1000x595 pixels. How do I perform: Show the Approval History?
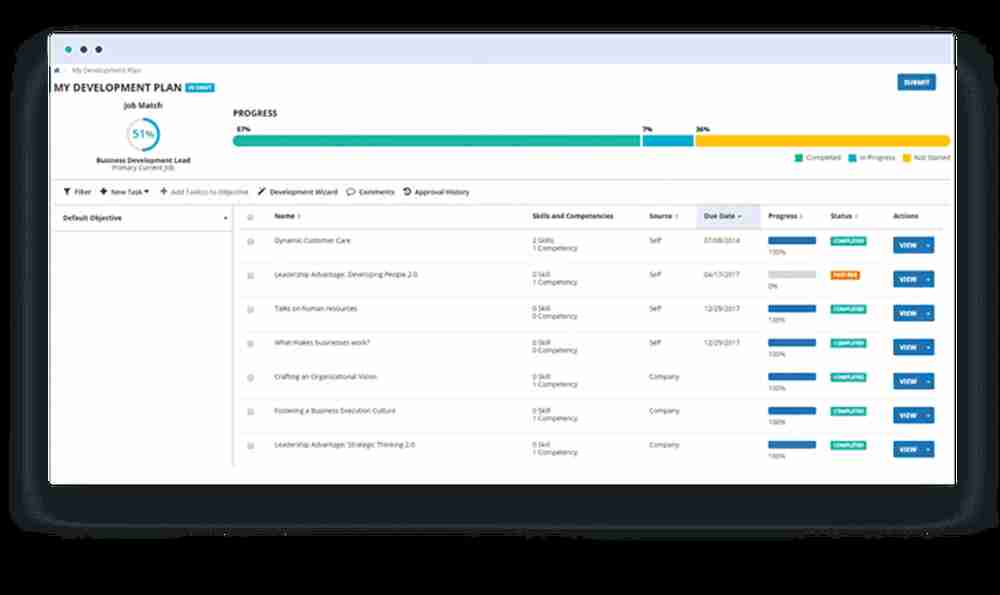436,192
